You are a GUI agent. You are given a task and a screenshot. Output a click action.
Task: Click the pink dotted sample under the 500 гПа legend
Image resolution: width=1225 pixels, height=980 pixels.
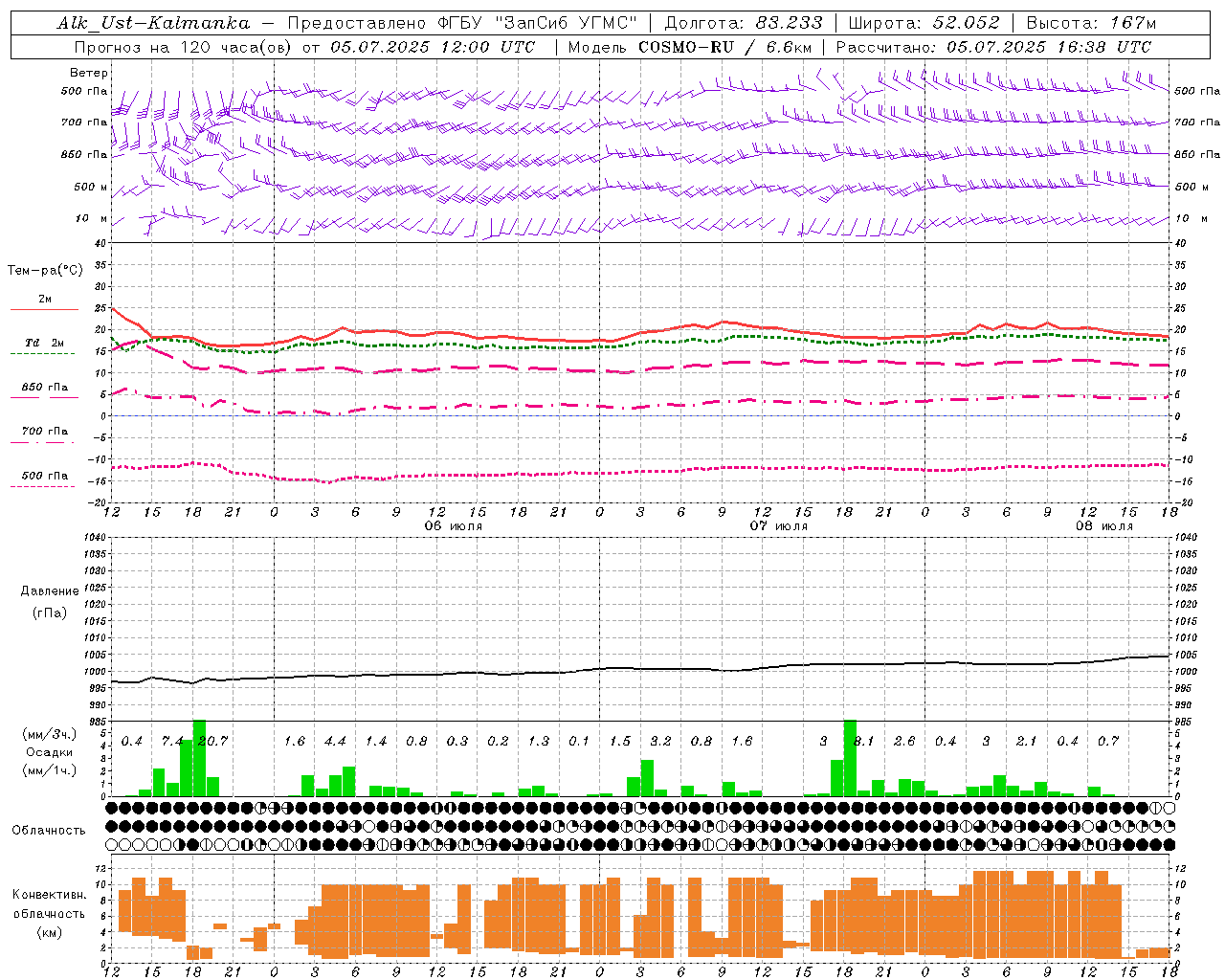tap(44, 486)
